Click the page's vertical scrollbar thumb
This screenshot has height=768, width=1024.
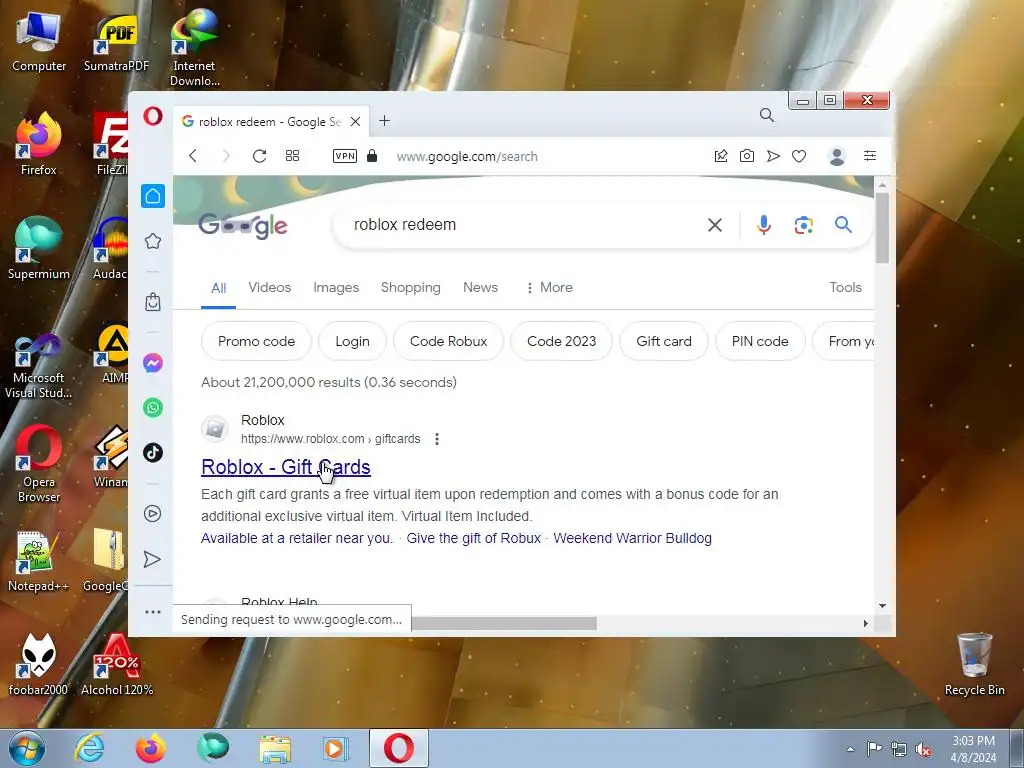click(x=882, y=228)
